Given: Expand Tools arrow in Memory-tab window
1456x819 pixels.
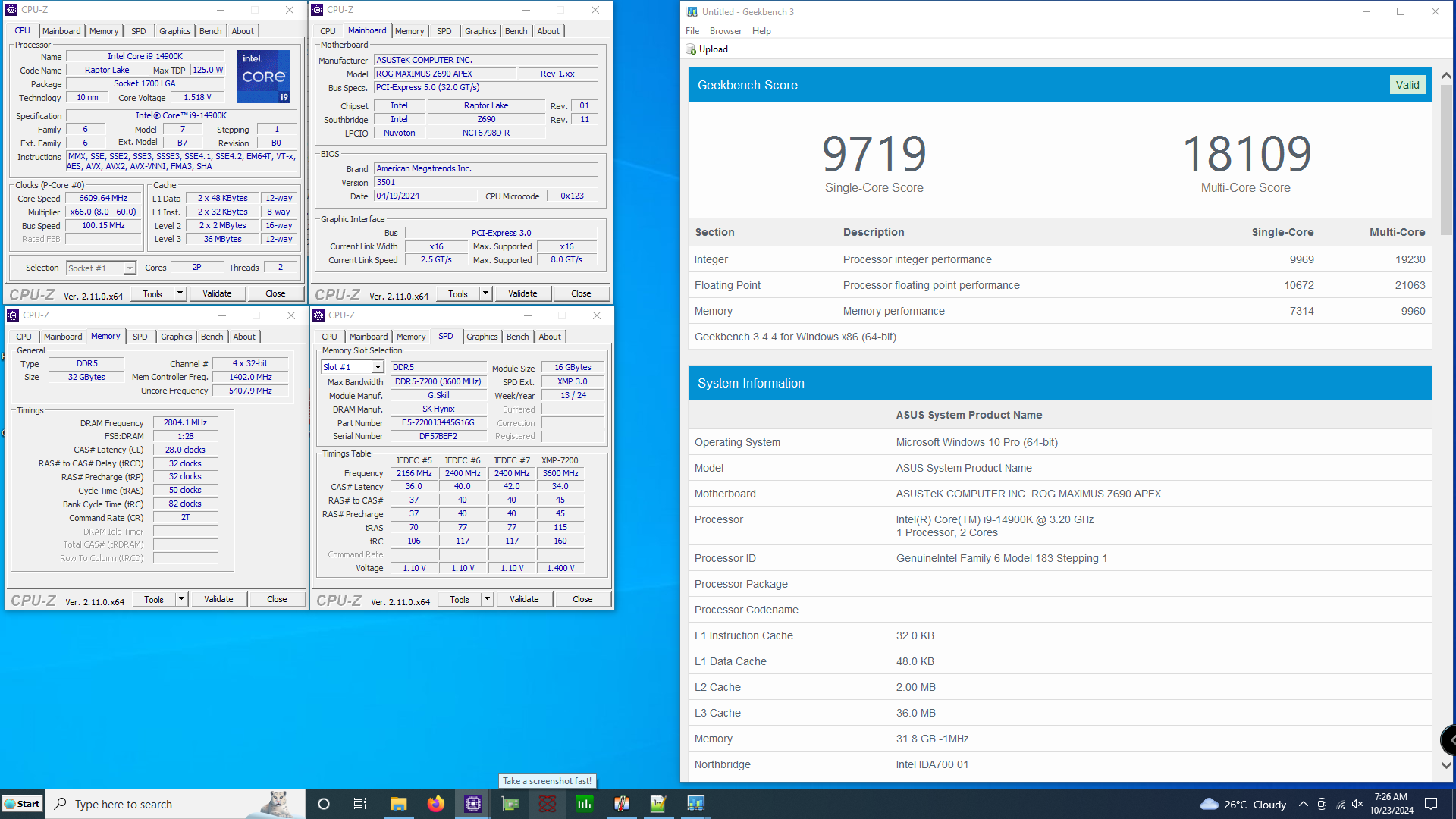Looking at the screenshot, I should (x=181, y=599).
